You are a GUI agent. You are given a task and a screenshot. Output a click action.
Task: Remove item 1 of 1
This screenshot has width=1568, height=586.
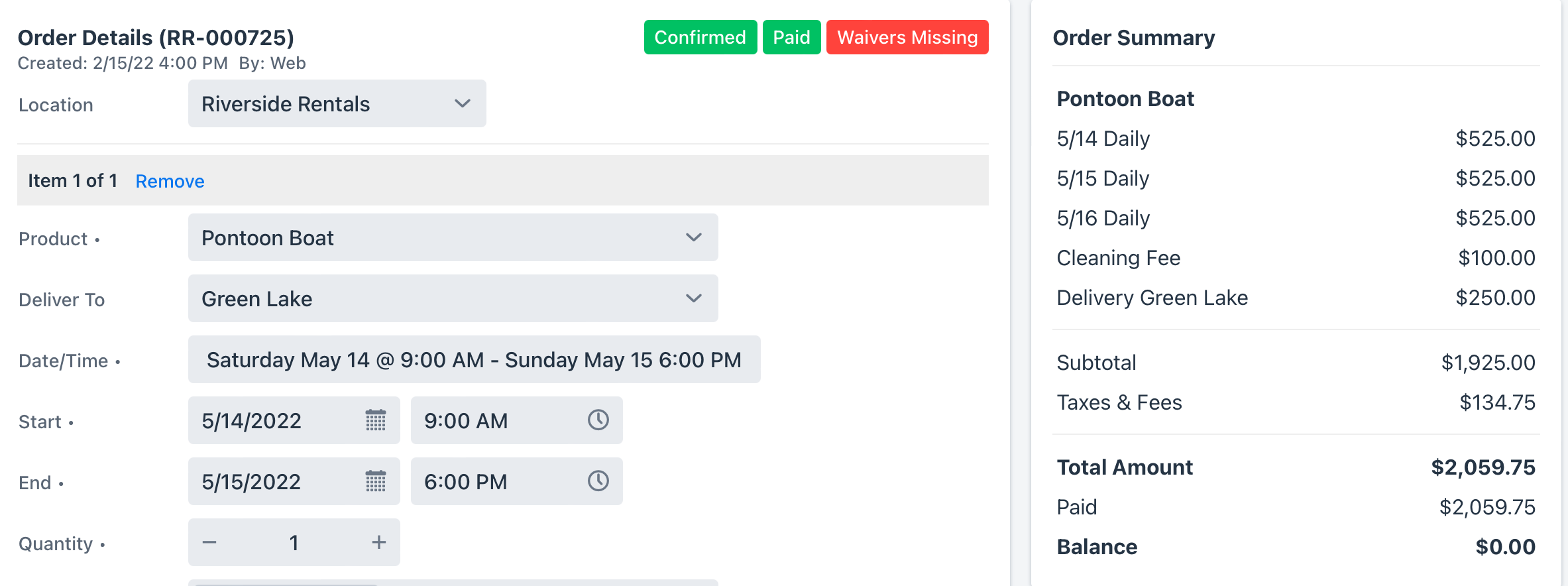pyautogui.click(x=170, y=181)
